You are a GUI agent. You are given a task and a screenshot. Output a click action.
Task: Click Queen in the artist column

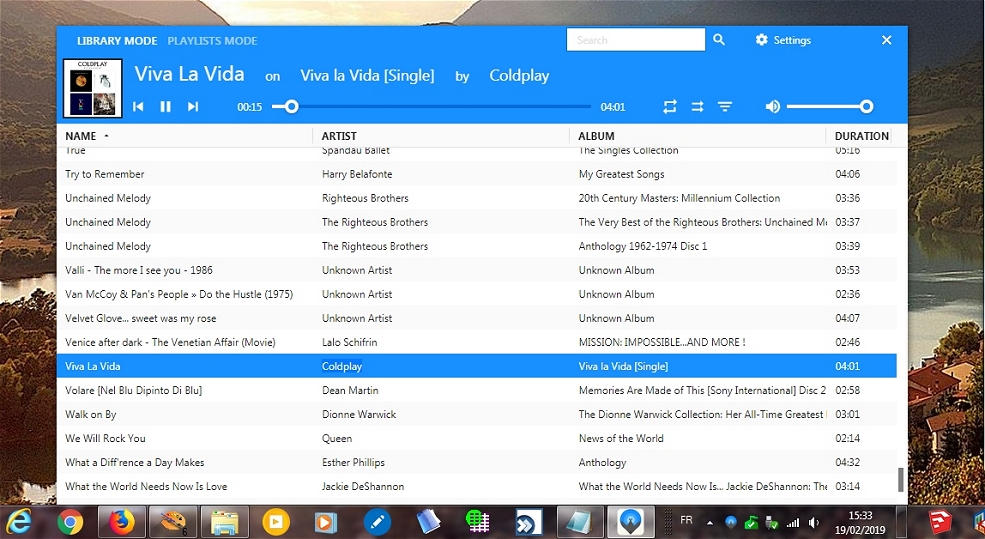click(337, 438)
